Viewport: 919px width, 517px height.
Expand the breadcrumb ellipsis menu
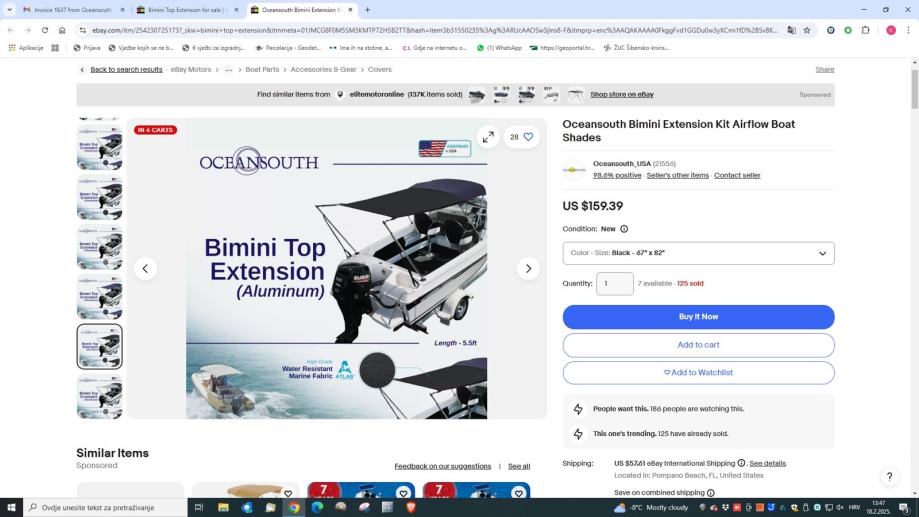click(x=229, y=70)
